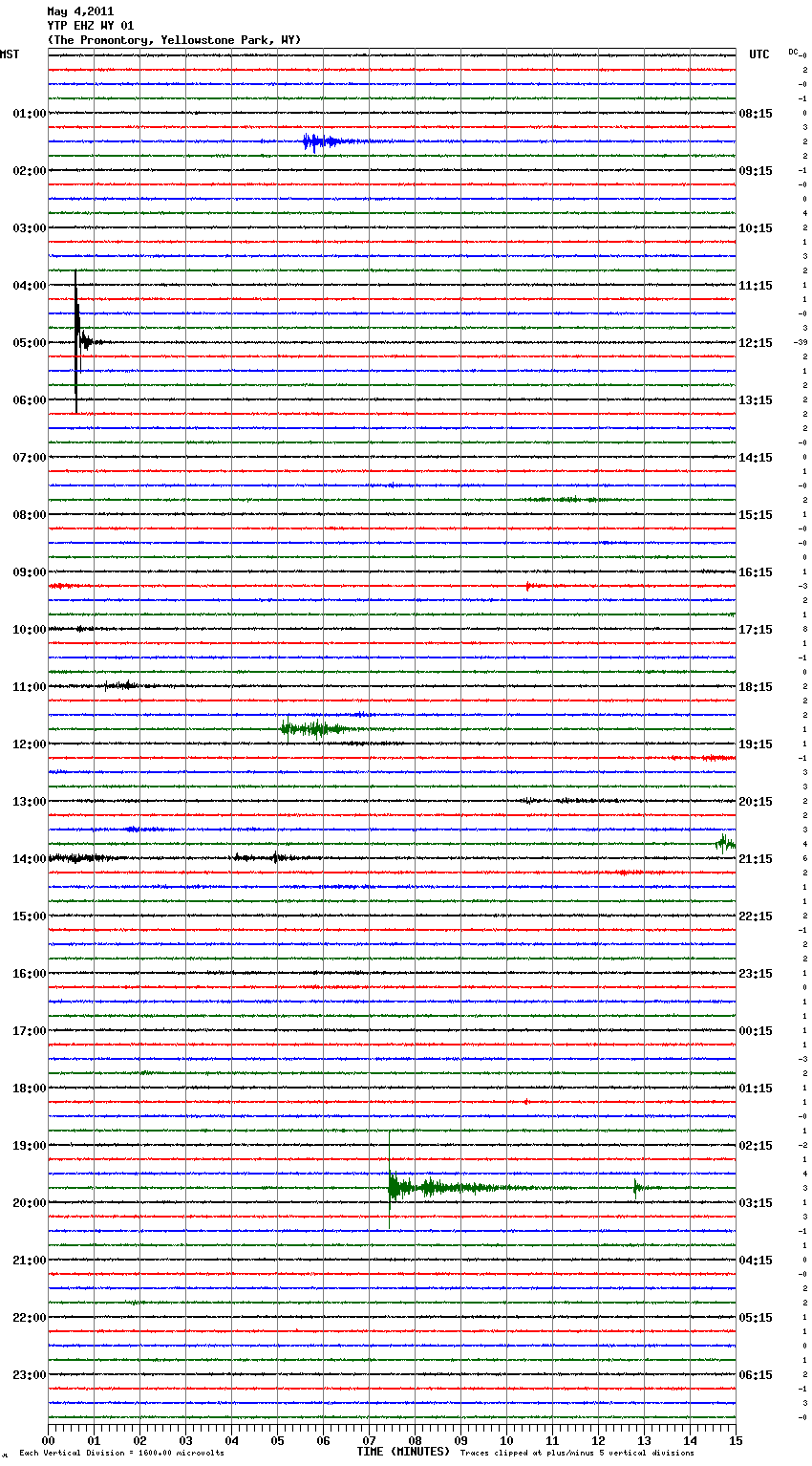Select the 03:15 UTC time label
The width and height of the screenshot is (812, 1466).
click(x=755, y=1203)
